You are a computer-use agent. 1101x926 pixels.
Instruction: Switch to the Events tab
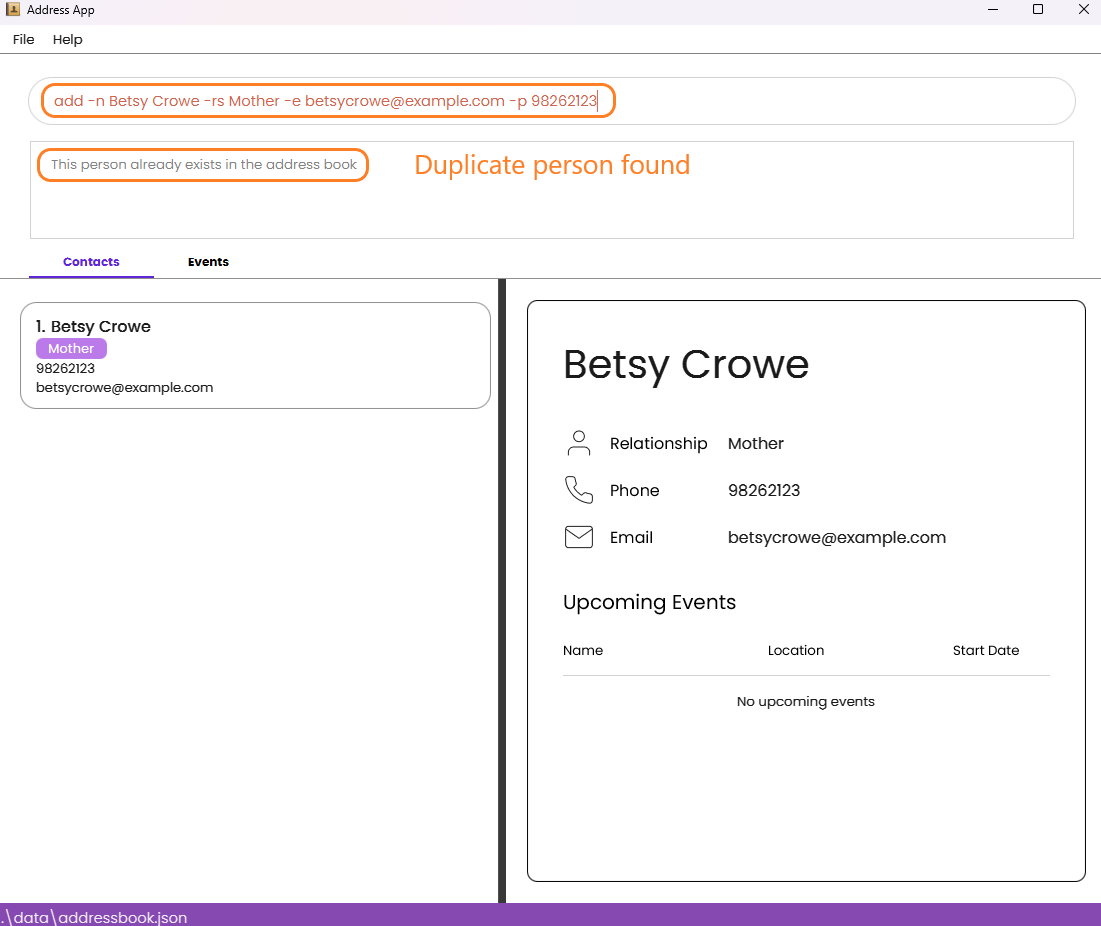point(208,262)
